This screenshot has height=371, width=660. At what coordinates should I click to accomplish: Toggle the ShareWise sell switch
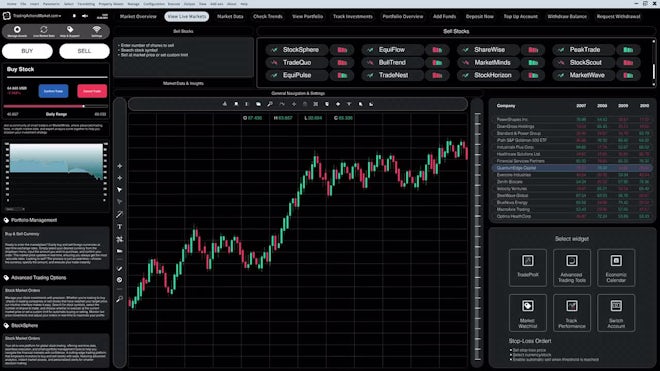point(533,50)
